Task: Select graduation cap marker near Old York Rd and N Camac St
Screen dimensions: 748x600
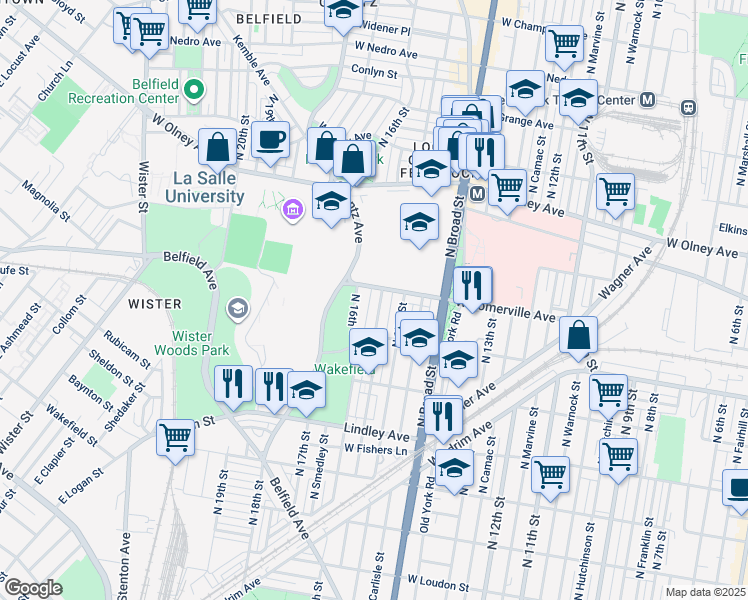Action: click(x=455, y=471)
